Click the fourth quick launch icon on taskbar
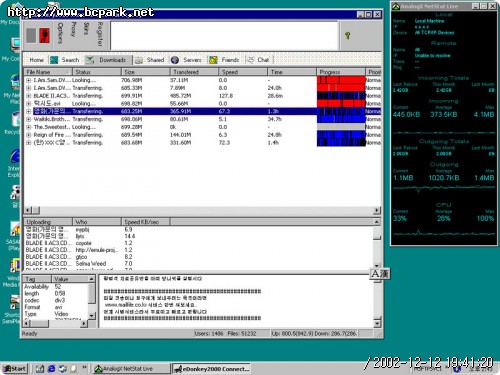This screenshot has width=500, height=375. click(x=73, y=369)
